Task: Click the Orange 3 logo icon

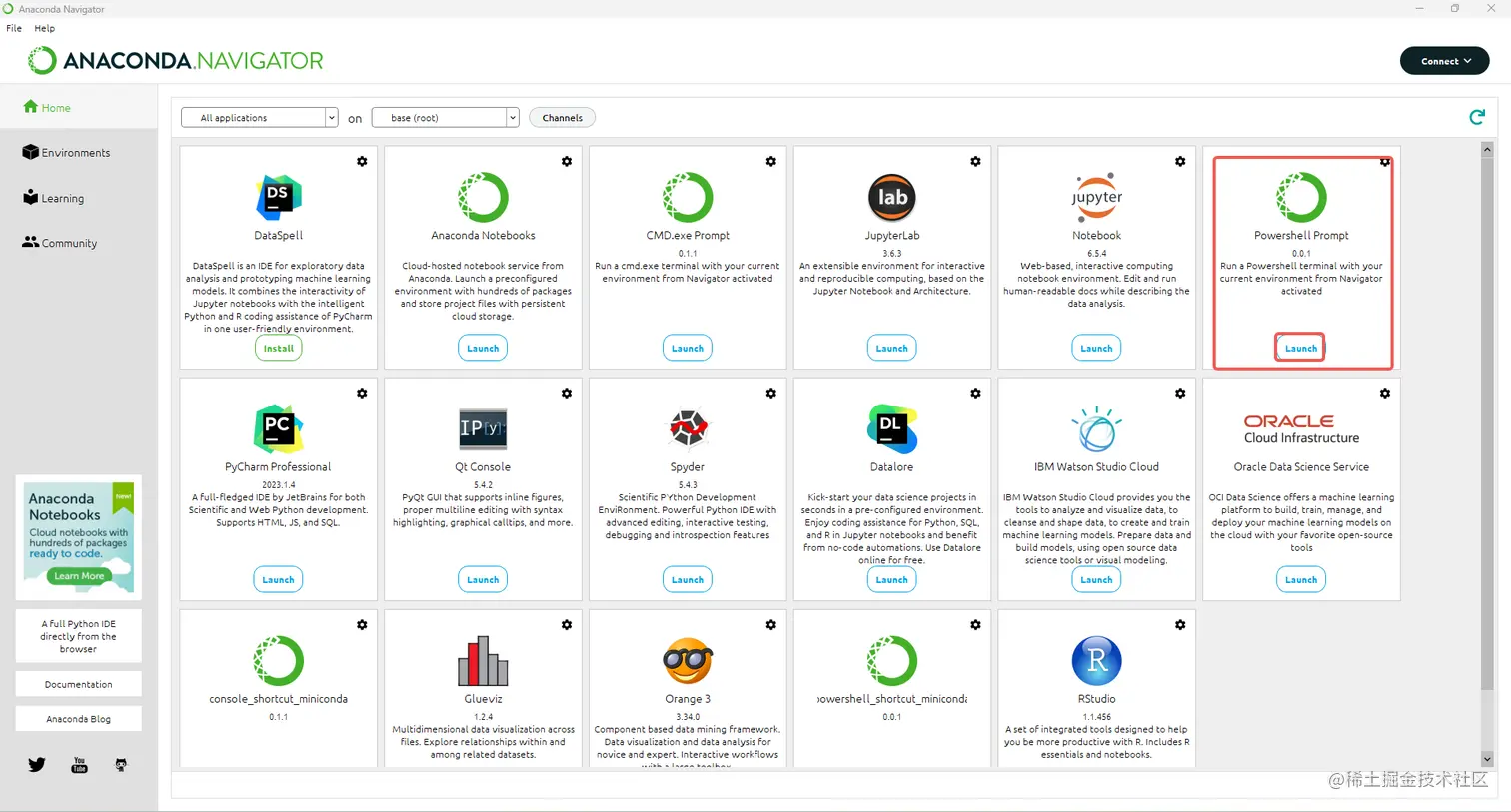Action: pyautogui.click(x=688, y=660)
